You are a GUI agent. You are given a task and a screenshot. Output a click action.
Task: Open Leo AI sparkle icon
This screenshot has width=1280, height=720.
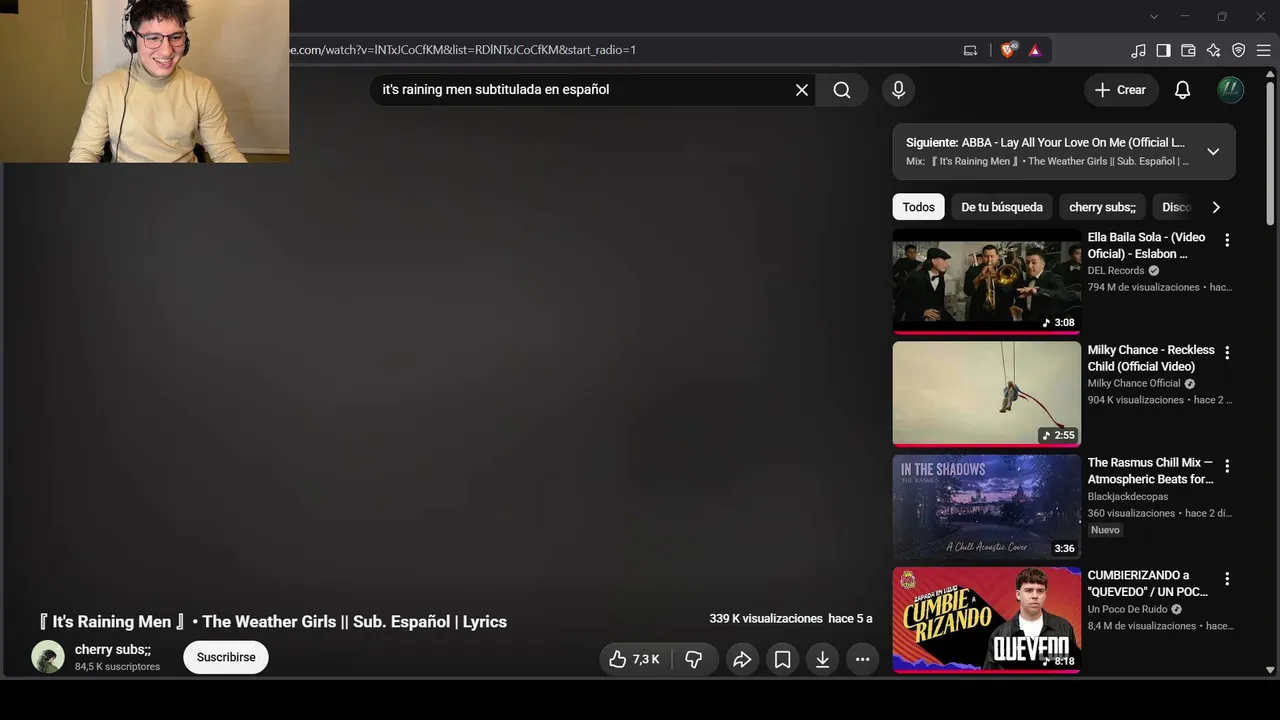point(1213,50)
